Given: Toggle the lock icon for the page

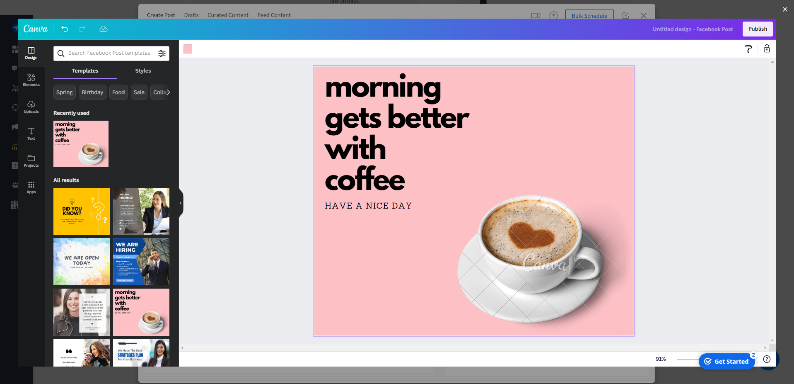Looking at the screenshot, I should click(767, 49).
